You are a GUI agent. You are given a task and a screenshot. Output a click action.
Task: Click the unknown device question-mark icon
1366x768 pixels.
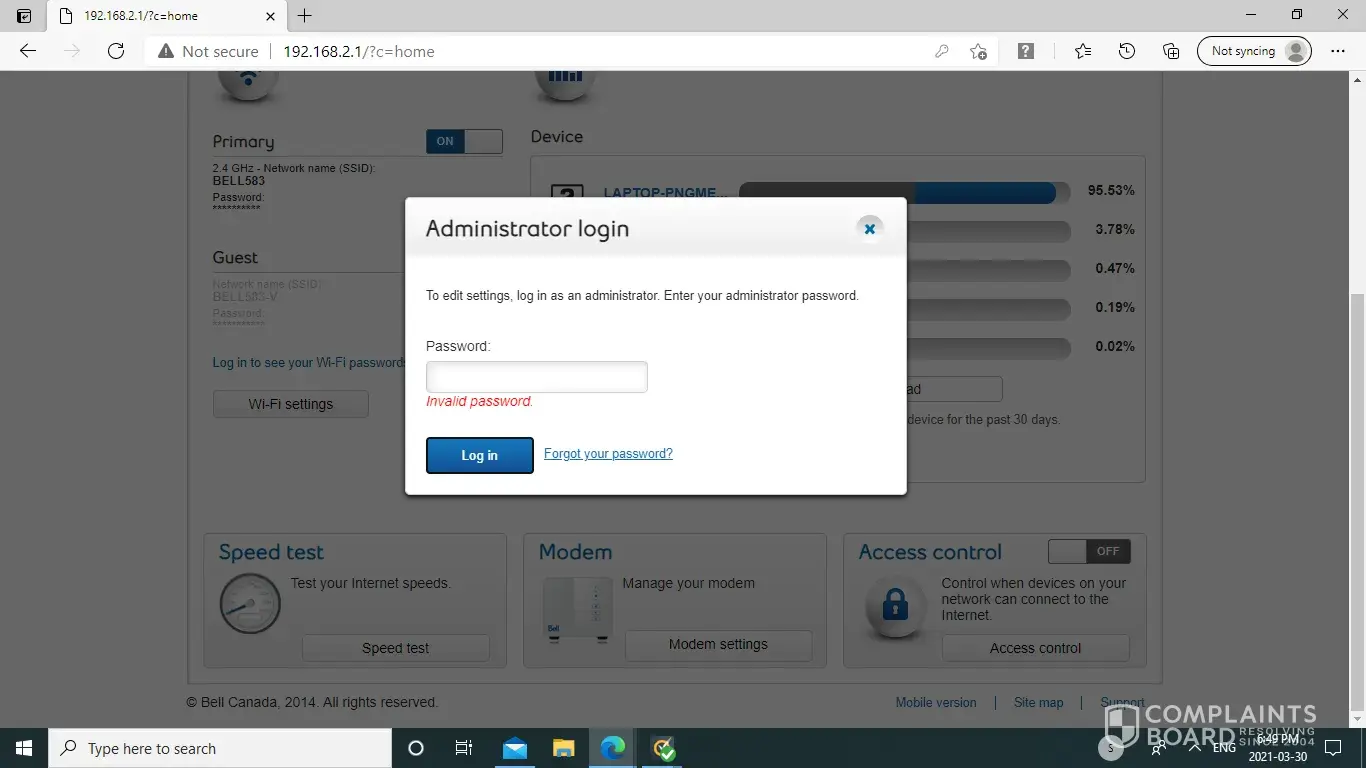point(567,194)
